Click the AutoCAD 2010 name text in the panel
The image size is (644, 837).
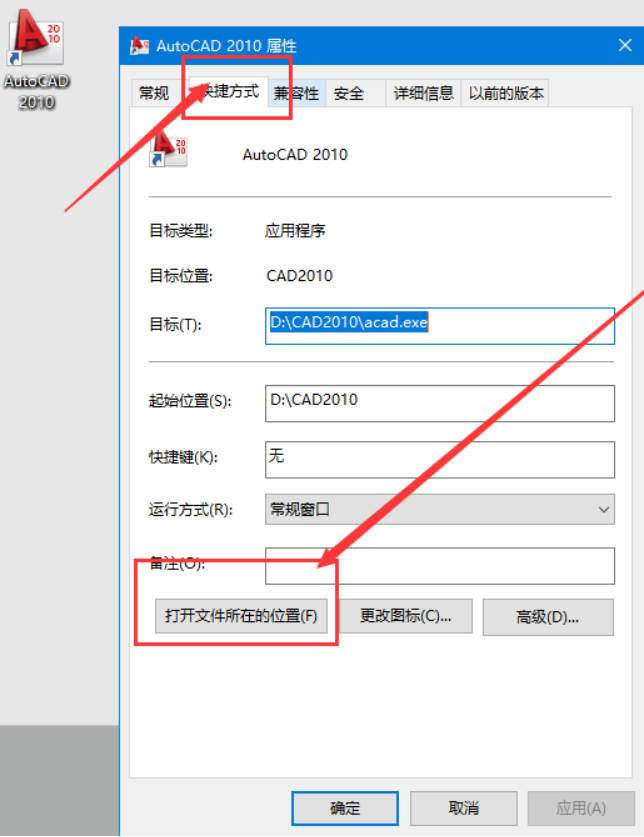click(x=295, y=155)
